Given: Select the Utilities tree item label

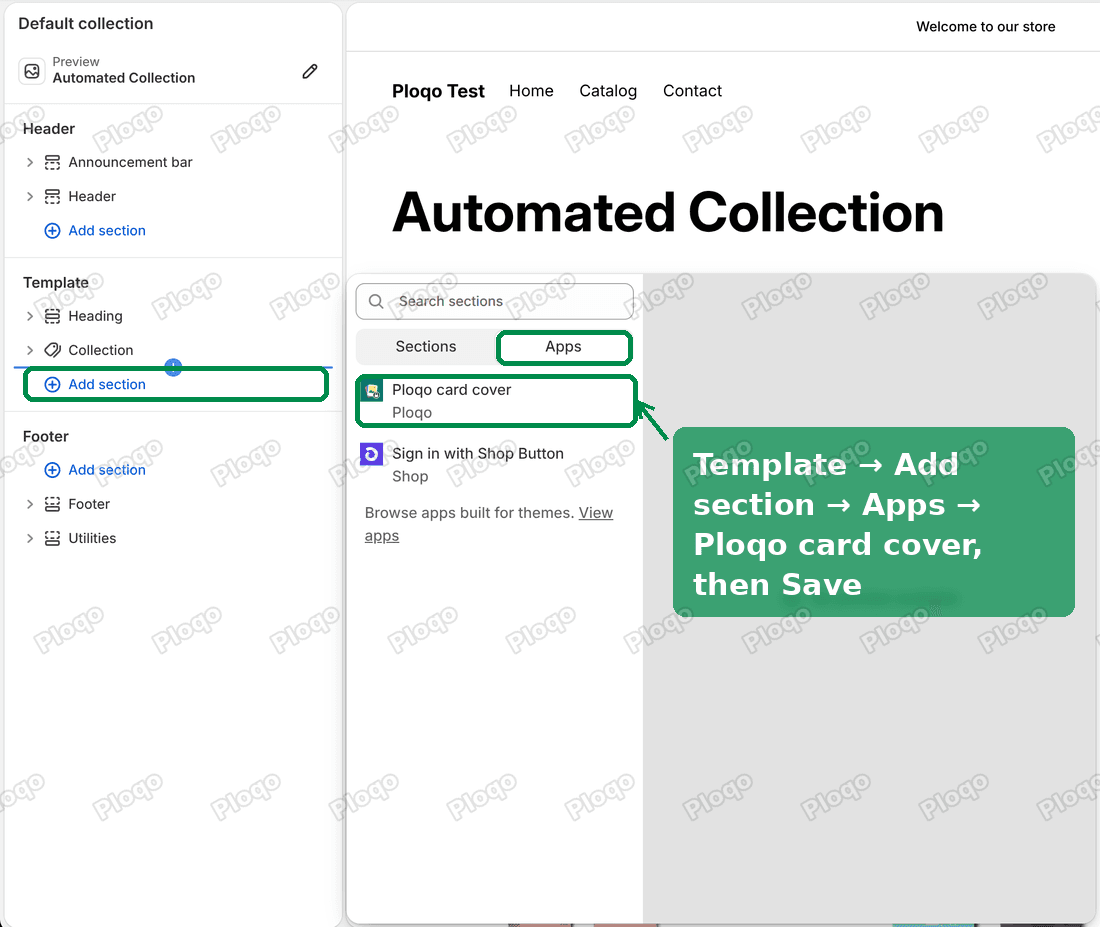Looking at the screenshot, I should pos(92,538).
